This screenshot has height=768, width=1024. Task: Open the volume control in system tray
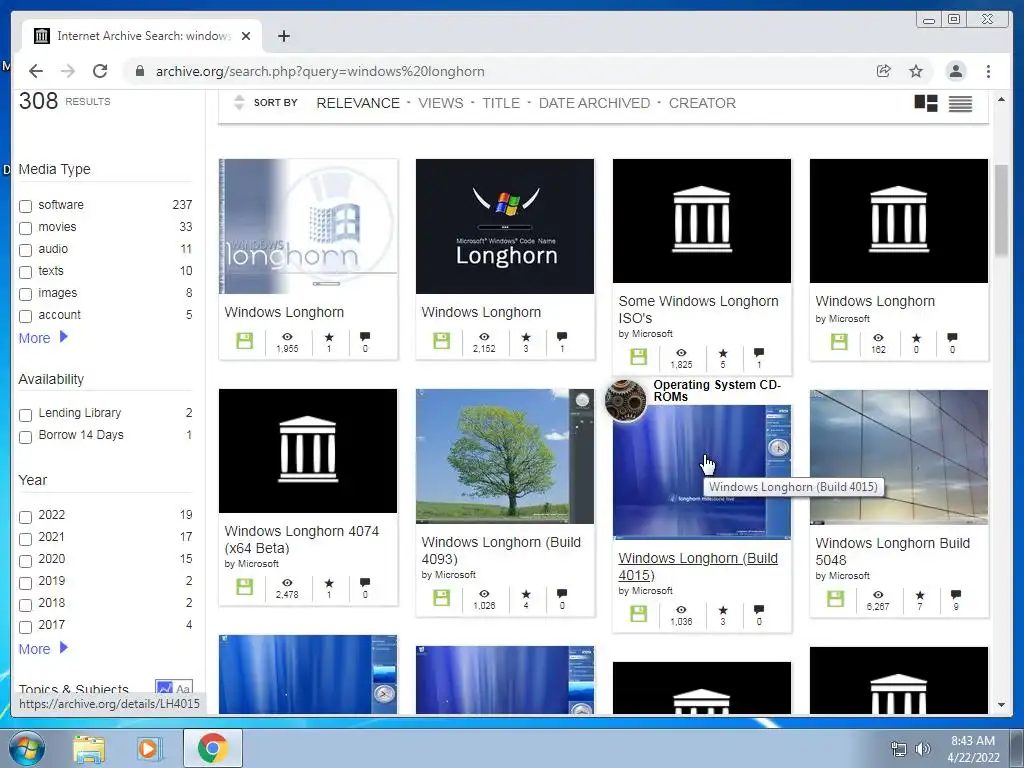pyautogui.click(x=922, y=749)
